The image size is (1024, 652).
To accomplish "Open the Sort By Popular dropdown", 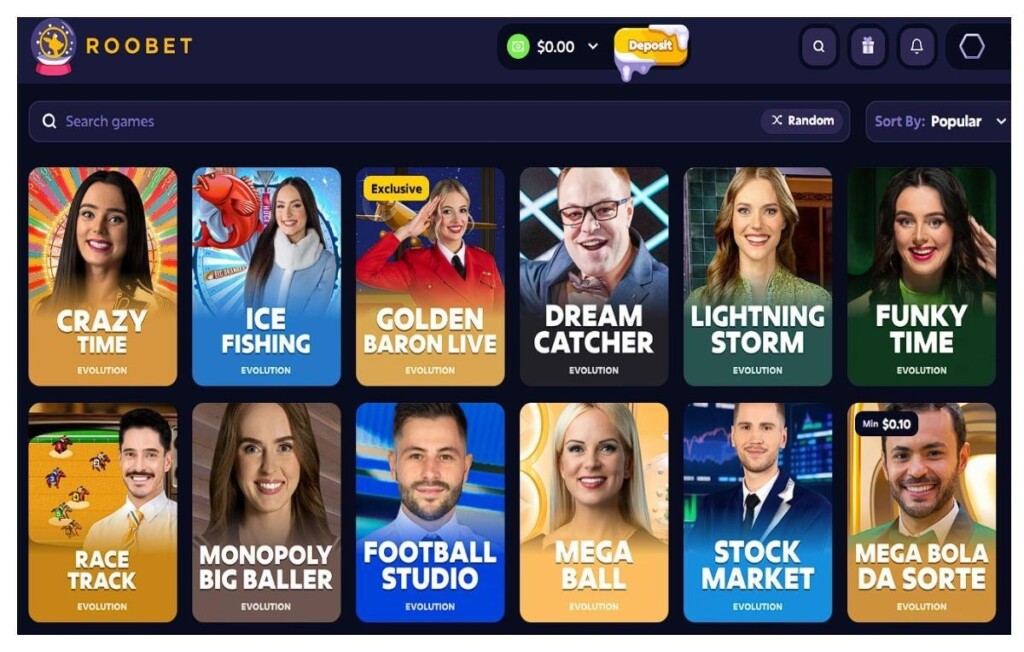I will click(938, 122).
